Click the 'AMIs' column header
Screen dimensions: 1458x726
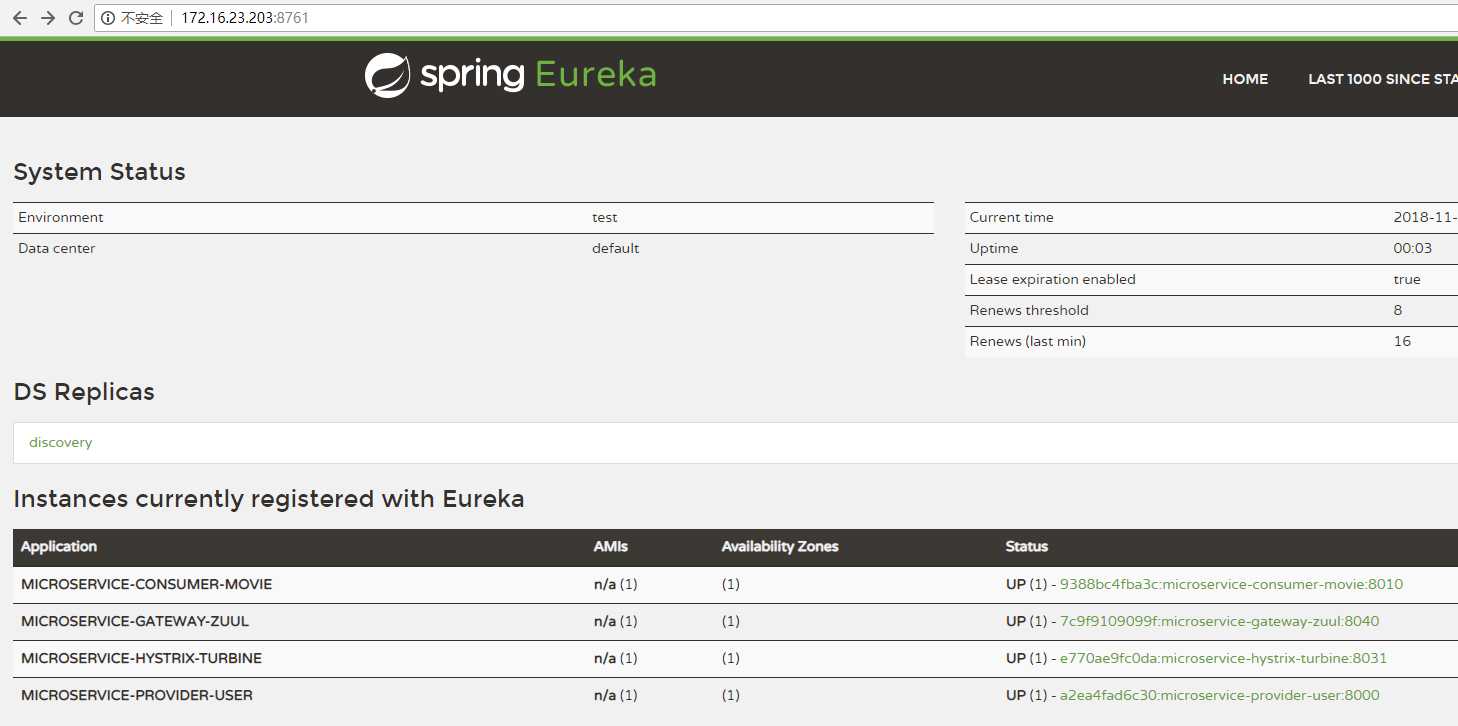(610, 546)
